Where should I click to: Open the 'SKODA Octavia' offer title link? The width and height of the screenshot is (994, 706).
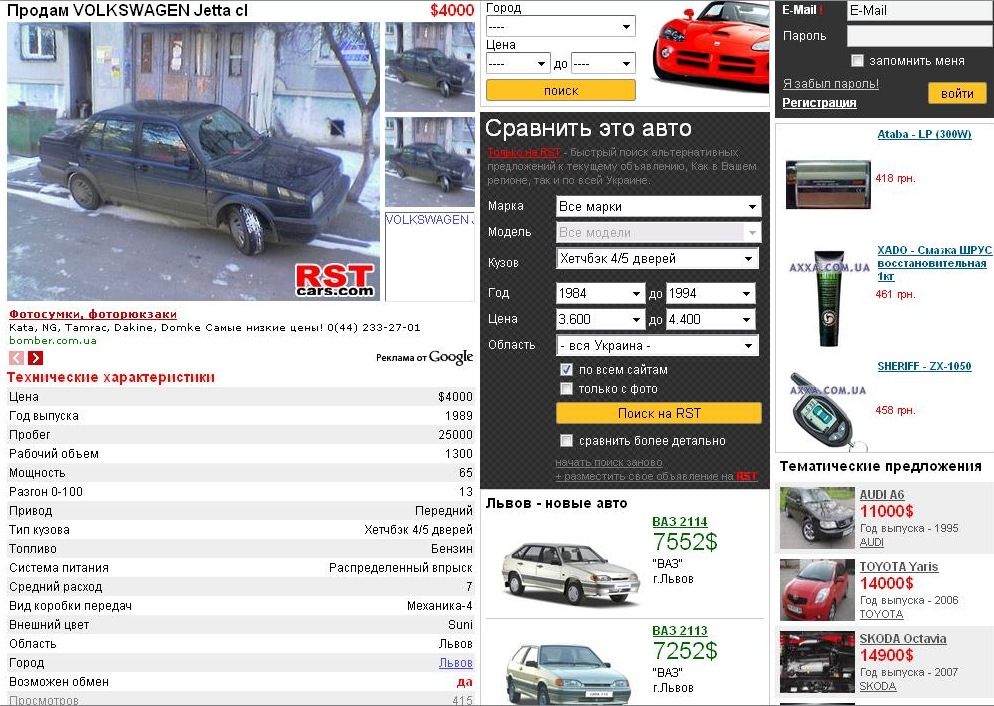click(903, 639)
